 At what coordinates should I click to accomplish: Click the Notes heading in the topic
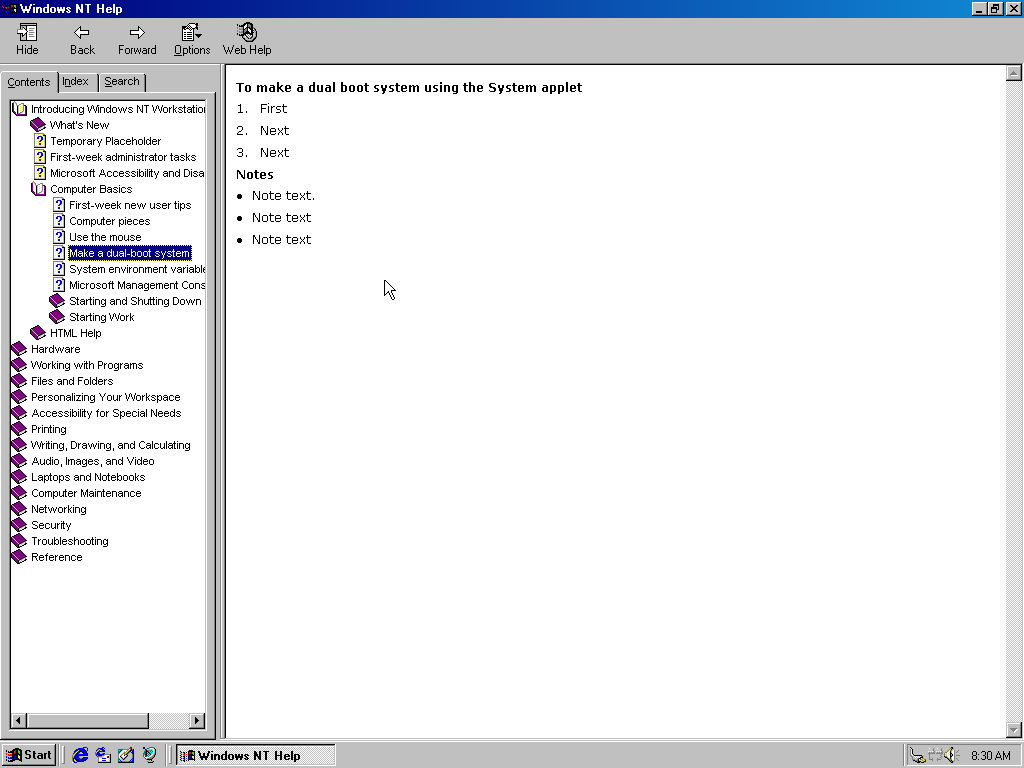coord(255,174)
